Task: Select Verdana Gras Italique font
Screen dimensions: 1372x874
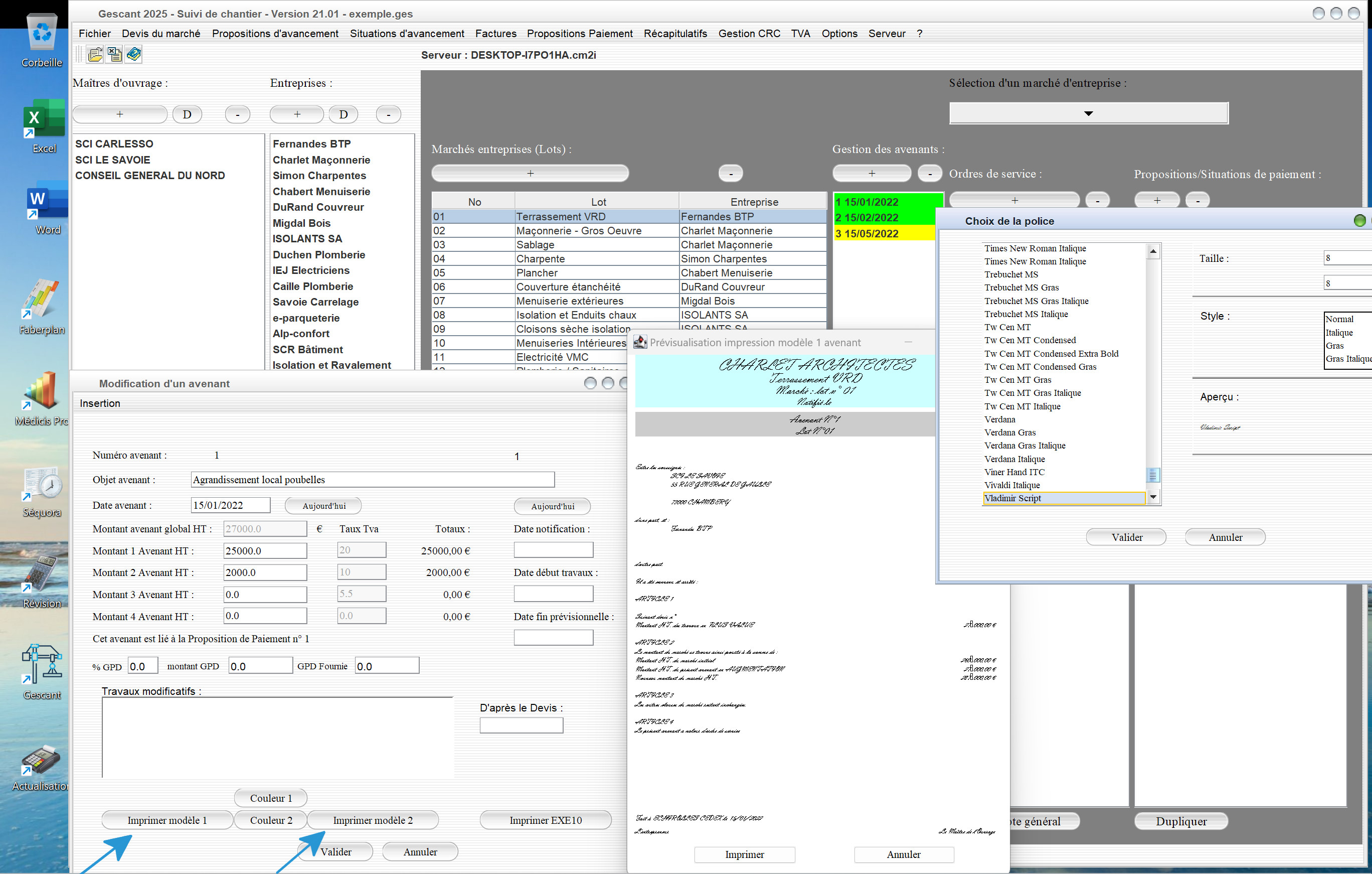Action: pyautogui.click(x=1024, y=445)
